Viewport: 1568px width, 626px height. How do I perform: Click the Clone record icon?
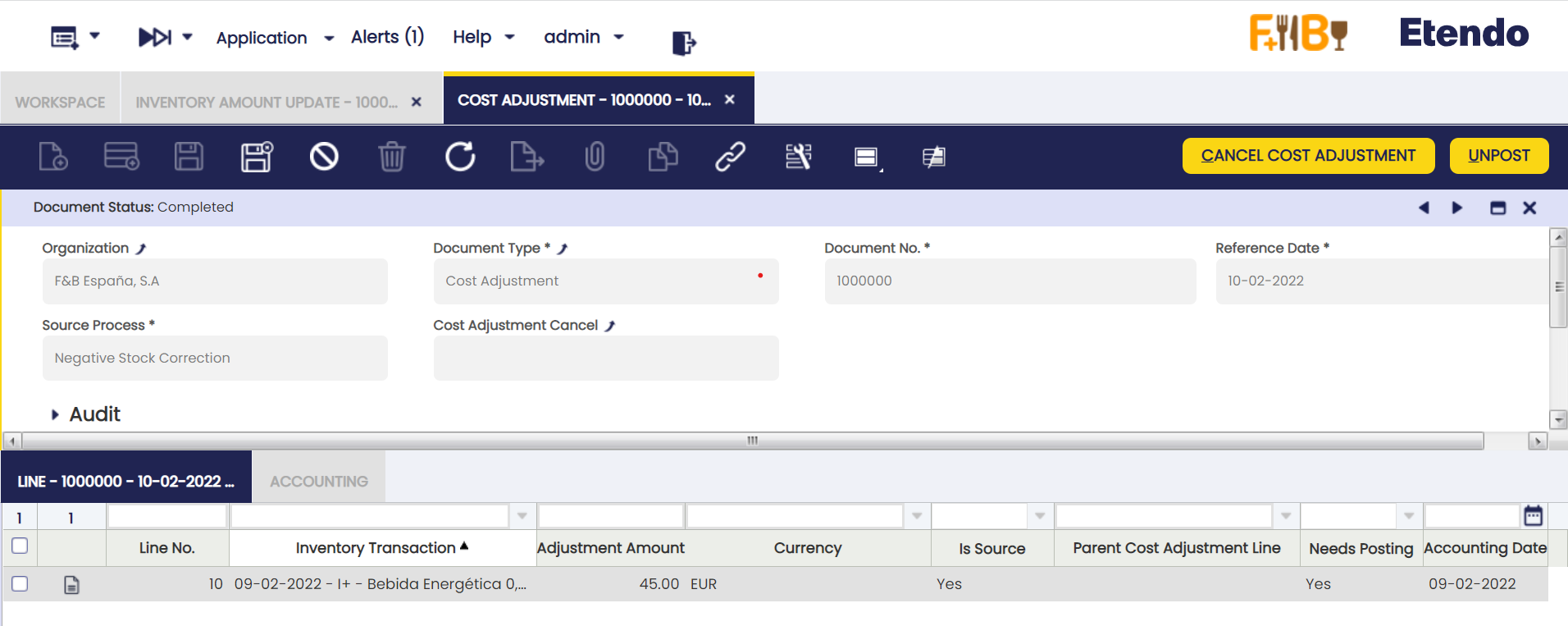coord(663,156)
